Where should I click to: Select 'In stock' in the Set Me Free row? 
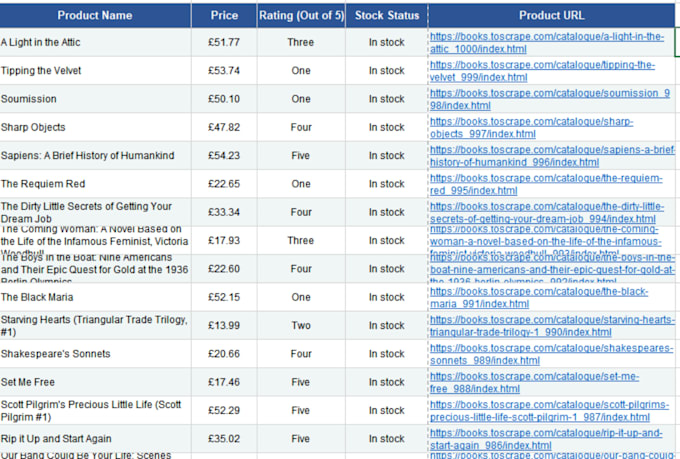(387, 383)
